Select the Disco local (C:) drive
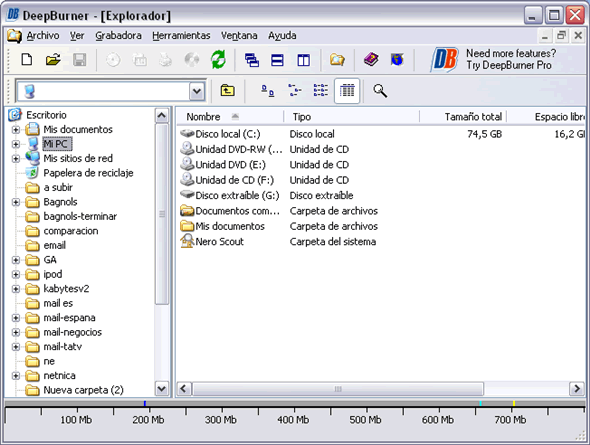 [228, 134]
